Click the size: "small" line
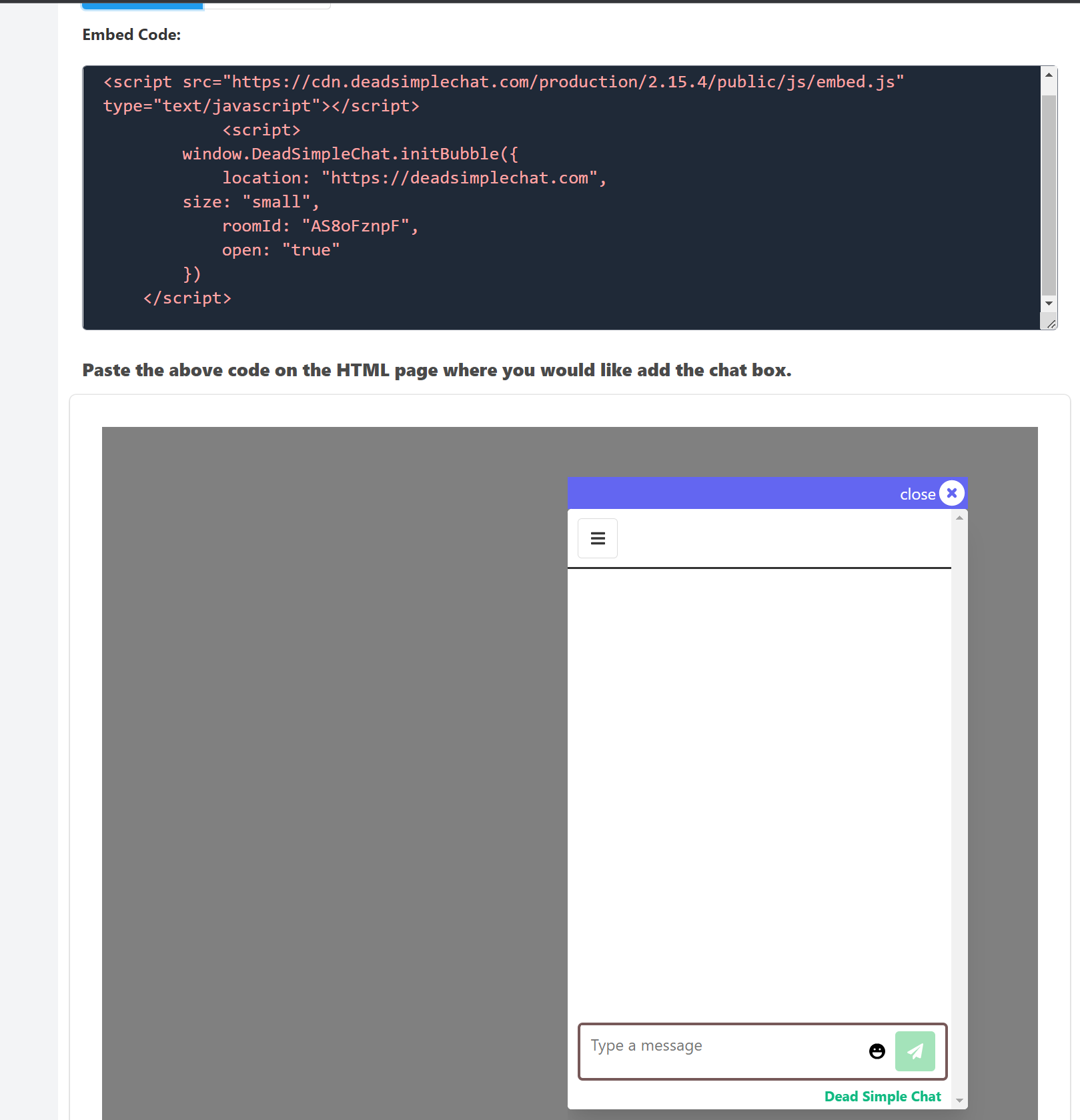 click(251, 202)
